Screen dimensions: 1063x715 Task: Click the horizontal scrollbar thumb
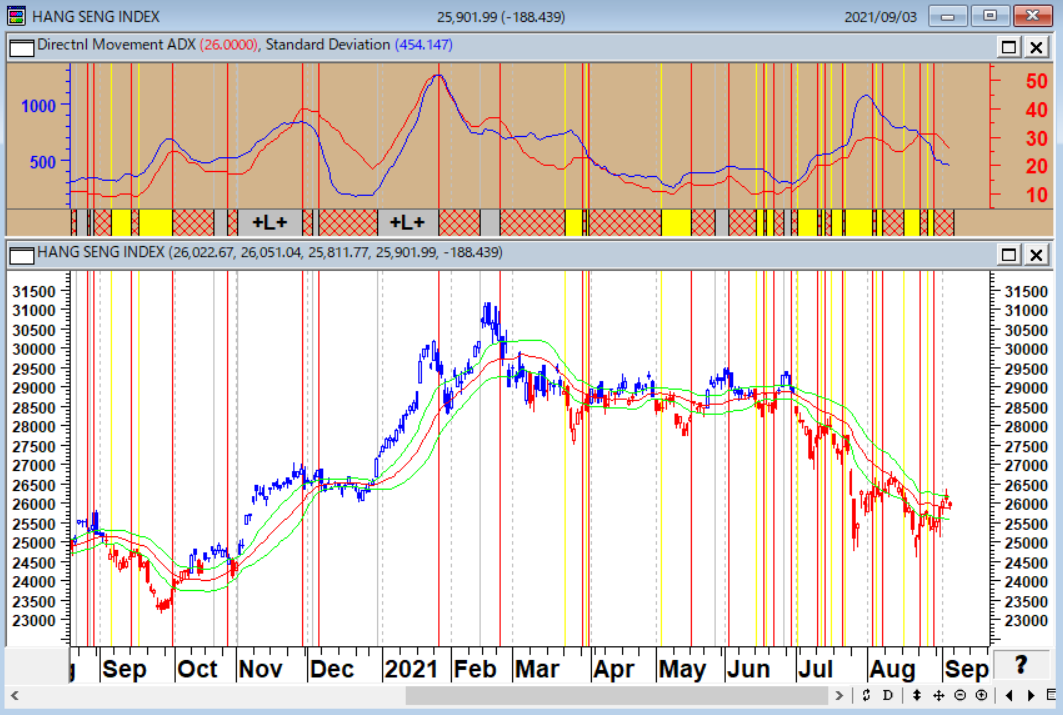pos(616,695)
